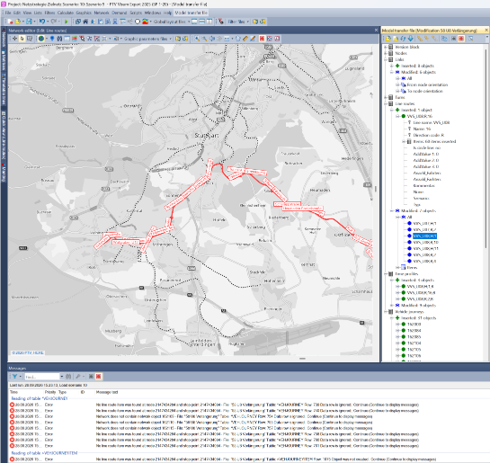Click the 'Time' column header in Messages
Image resolution: width=490 pixels, height=463 pixels.
(x=14, y=392)
